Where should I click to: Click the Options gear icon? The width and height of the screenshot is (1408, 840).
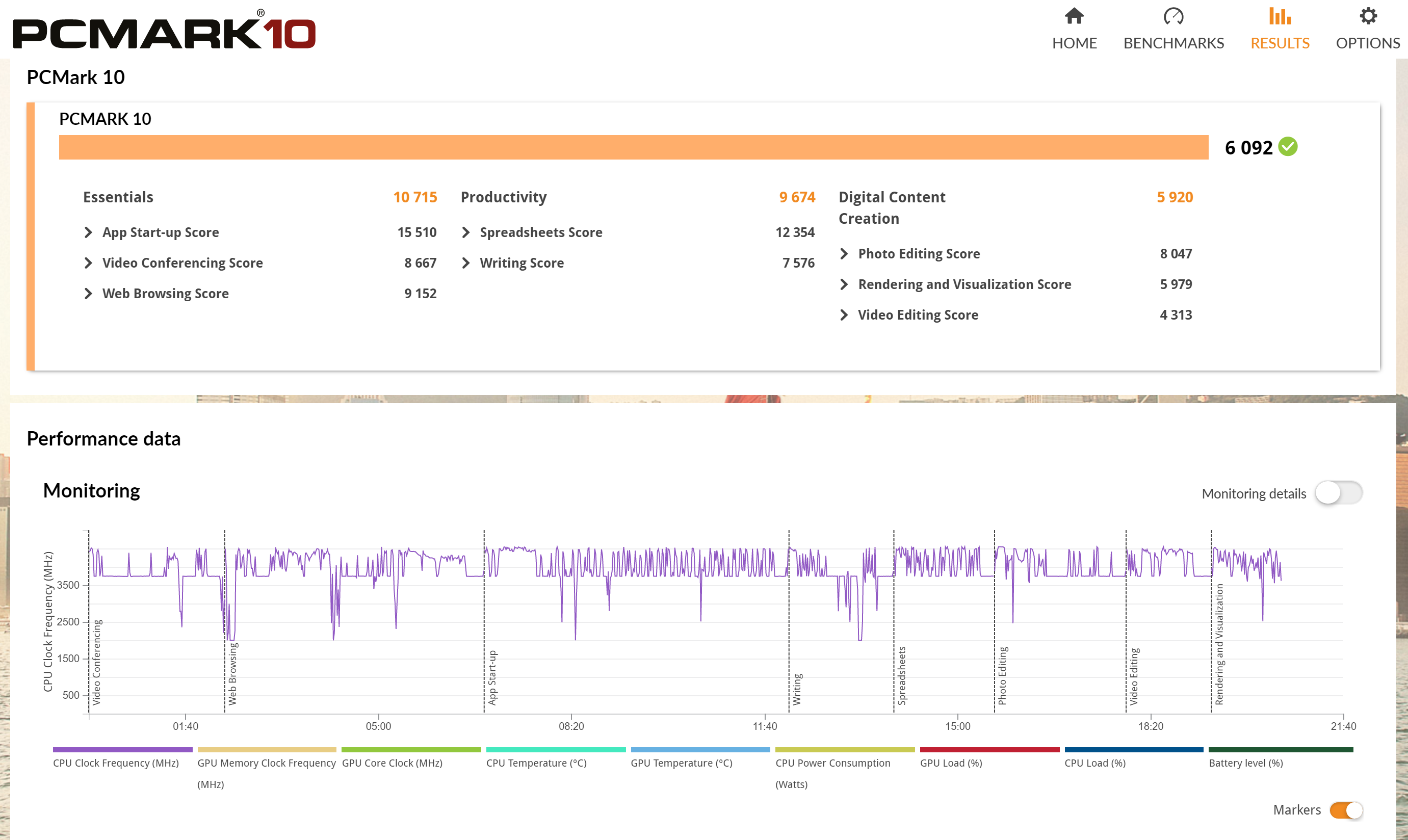click(1368, 16)
